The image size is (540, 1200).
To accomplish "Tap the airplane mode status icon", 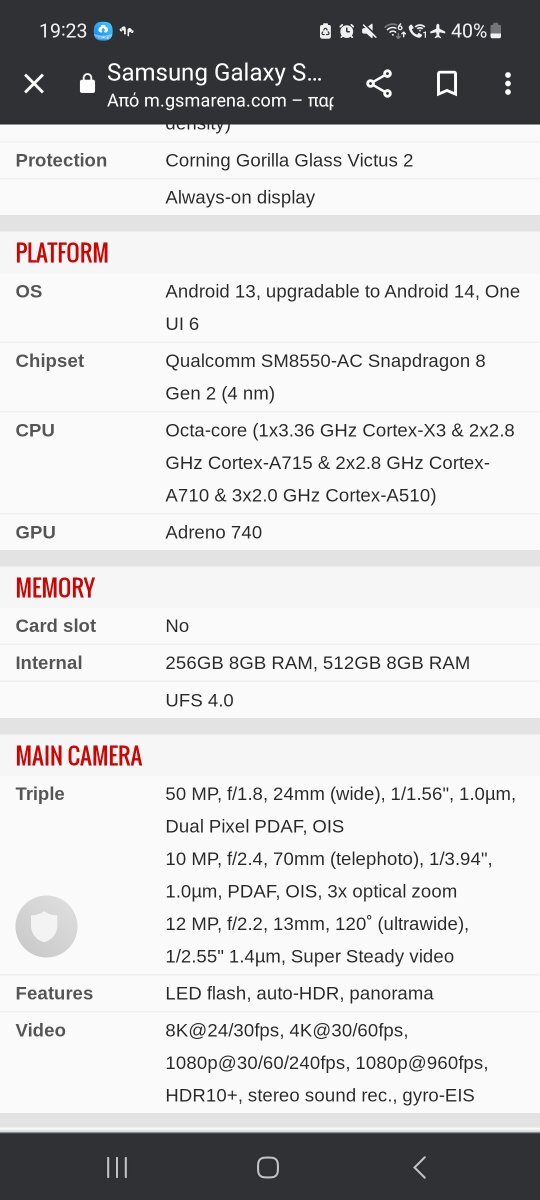I will coord(437,31).
